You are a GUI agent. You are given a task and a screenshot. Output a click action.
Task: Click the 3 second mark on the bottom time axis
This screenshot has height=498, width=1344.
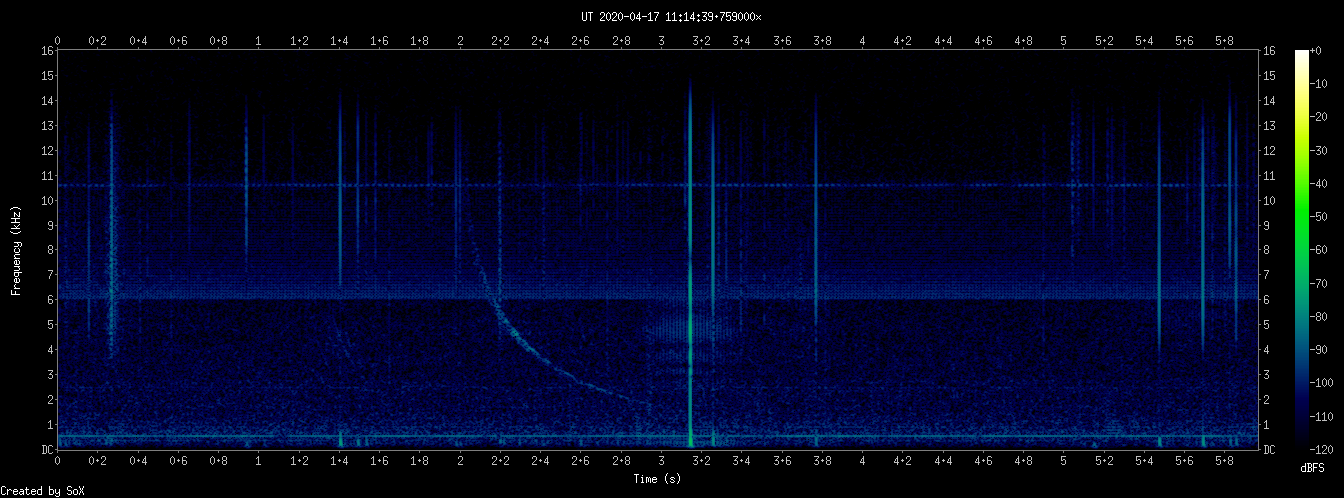661,461
